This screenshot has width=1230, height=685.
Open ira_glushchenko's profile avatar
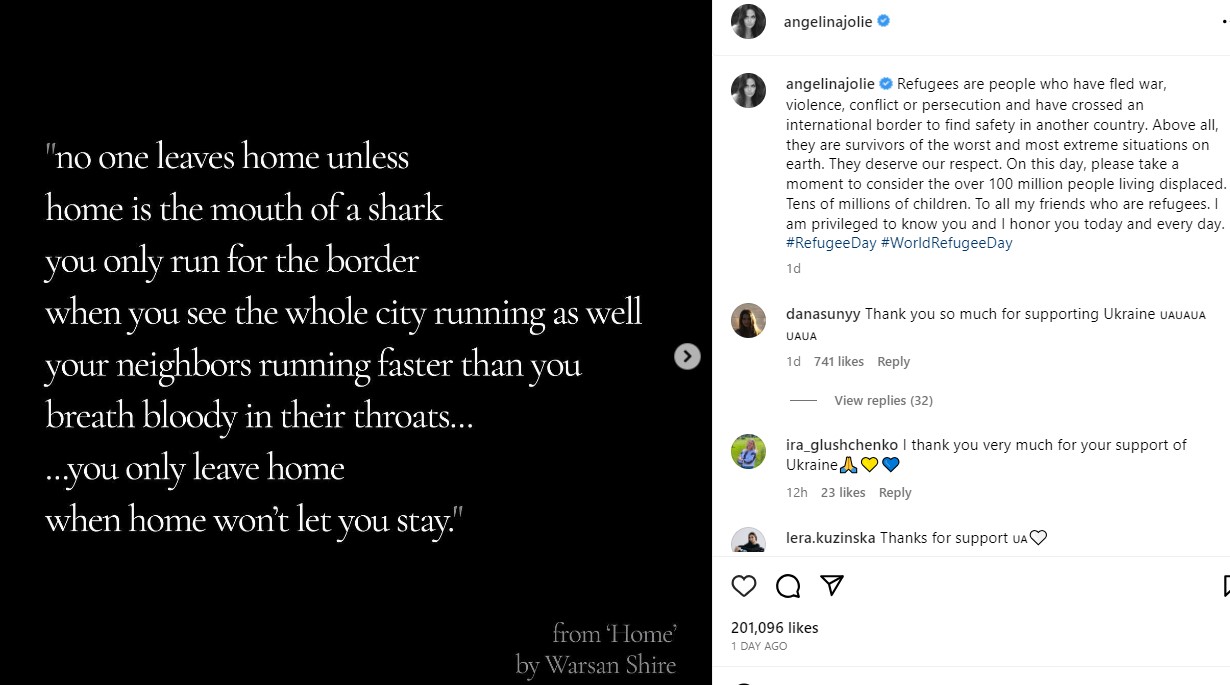coord(749,451)
